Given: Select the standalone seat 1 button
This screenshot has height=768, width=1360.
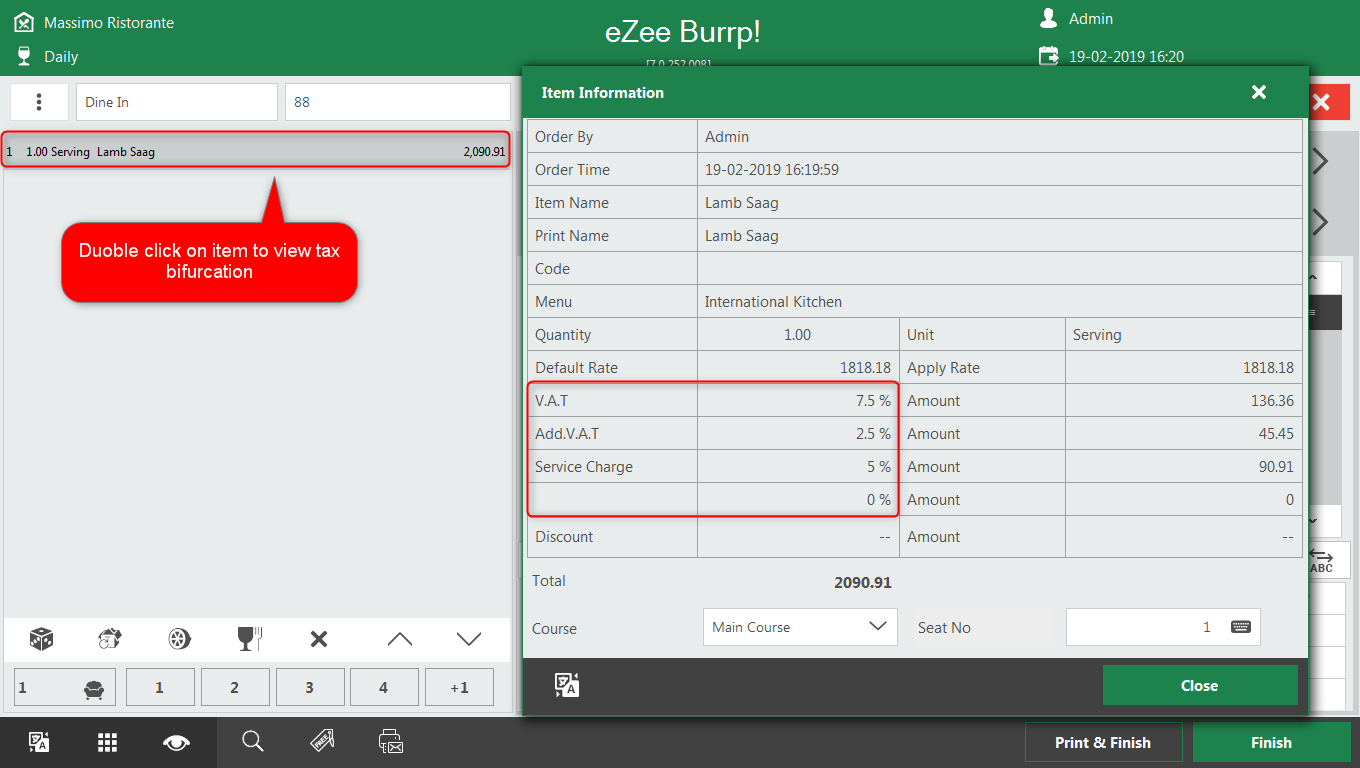Looking at the screenshot, I should 160,687.
